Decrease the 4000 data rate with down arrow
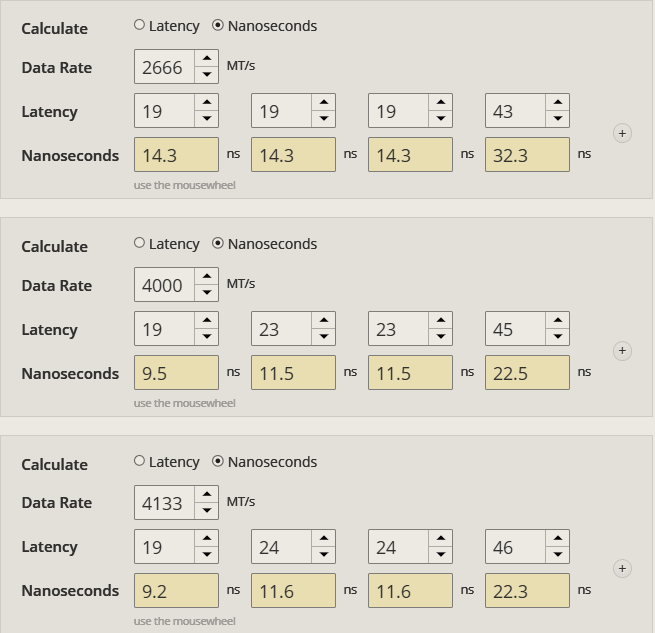 pyautogui.click(x=207, y=293)
